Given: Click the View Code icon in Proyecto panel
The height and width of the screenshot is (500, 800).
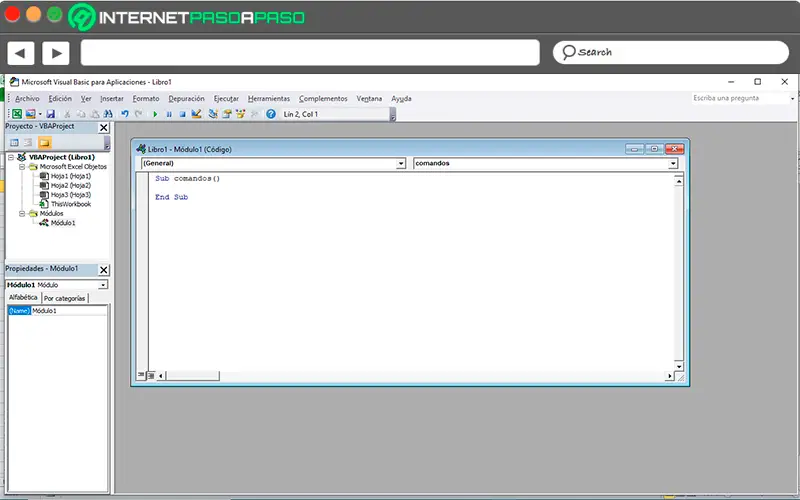Looking at the screenshot, I should (14, 142).
